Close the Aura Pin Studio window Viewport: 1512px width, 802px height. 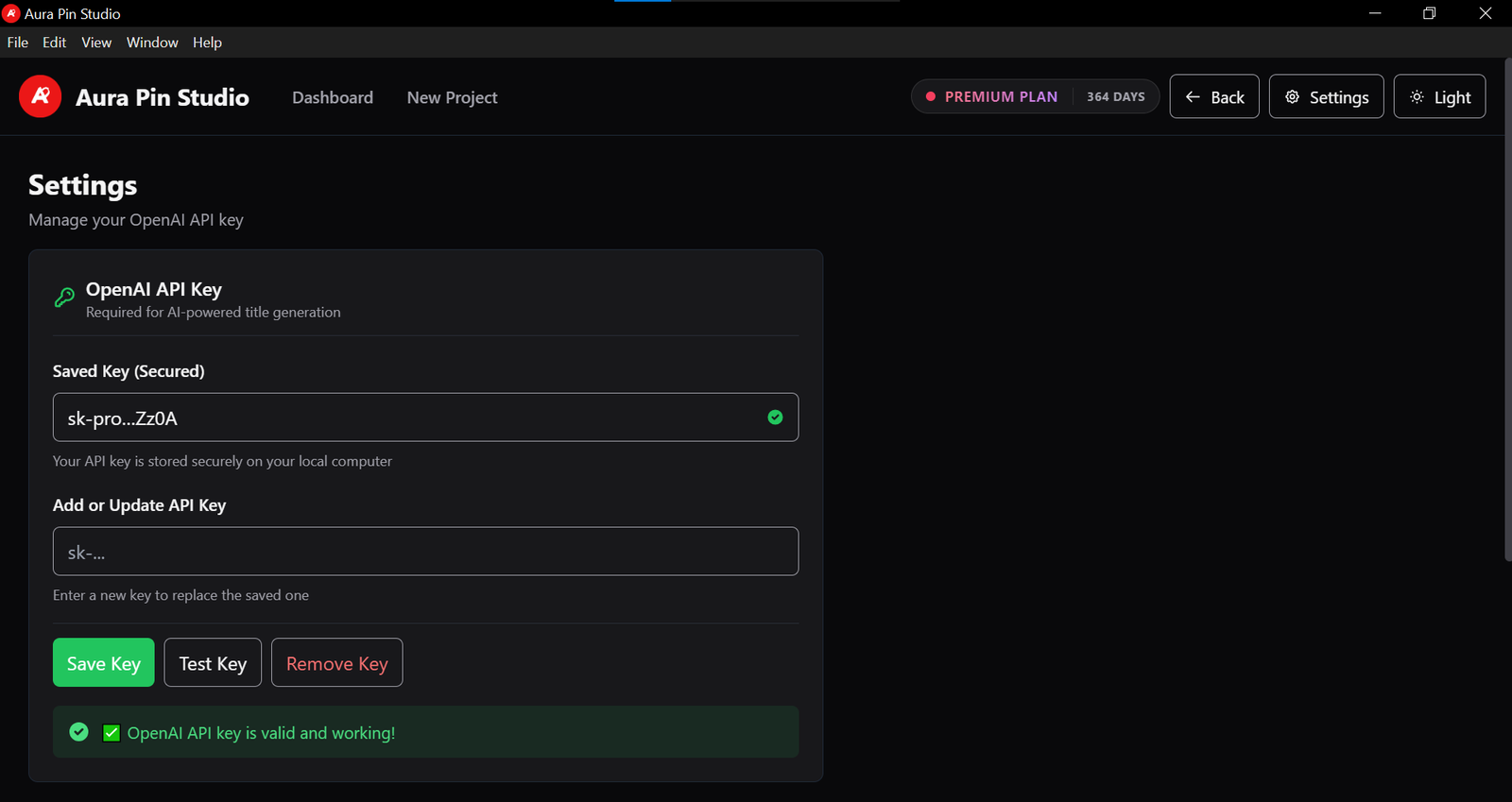pyautogui.click(x=1485, y=13)
